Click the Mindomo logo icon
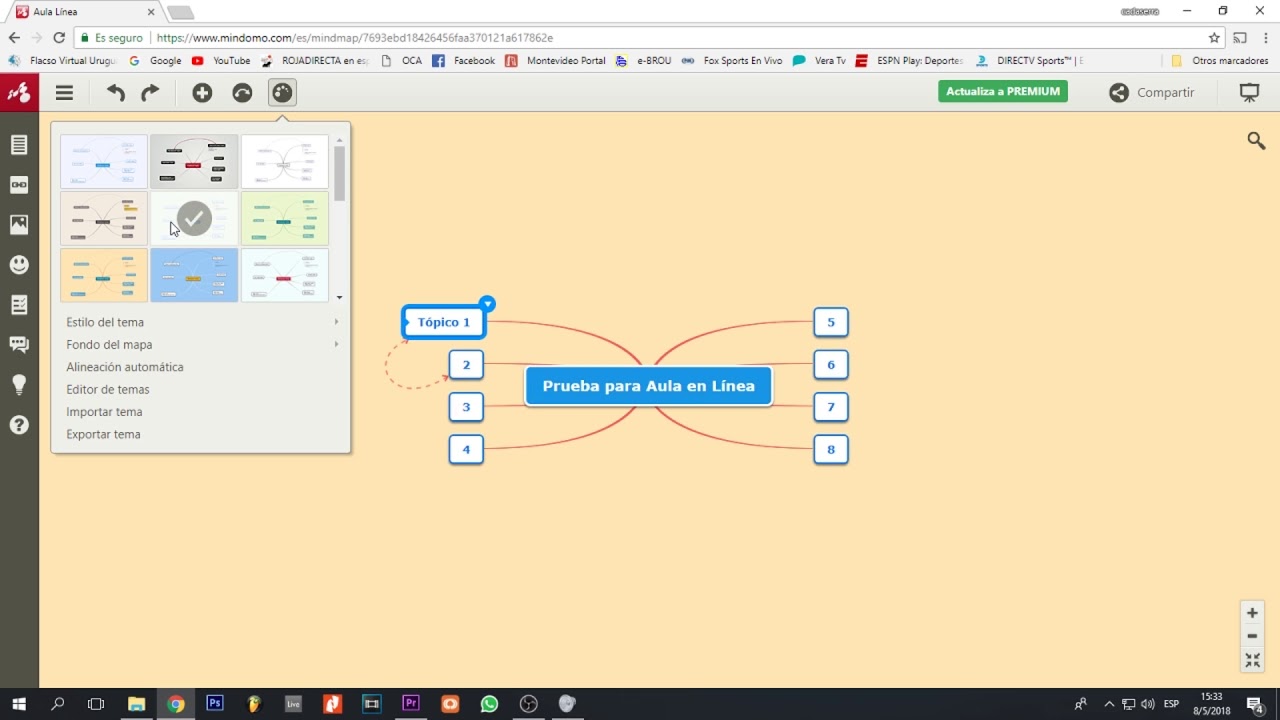Image resolution: width=1280 pixels, height=720 pixels. pyautogui.click(x=19, y=93)
